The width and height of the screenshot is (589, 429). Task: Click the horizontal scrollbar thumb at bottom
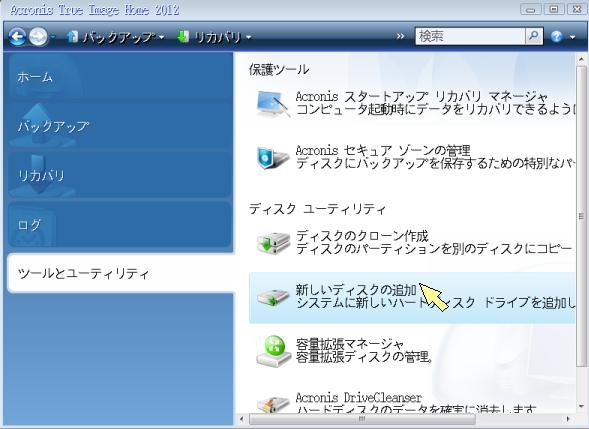[x=362, y=418]
